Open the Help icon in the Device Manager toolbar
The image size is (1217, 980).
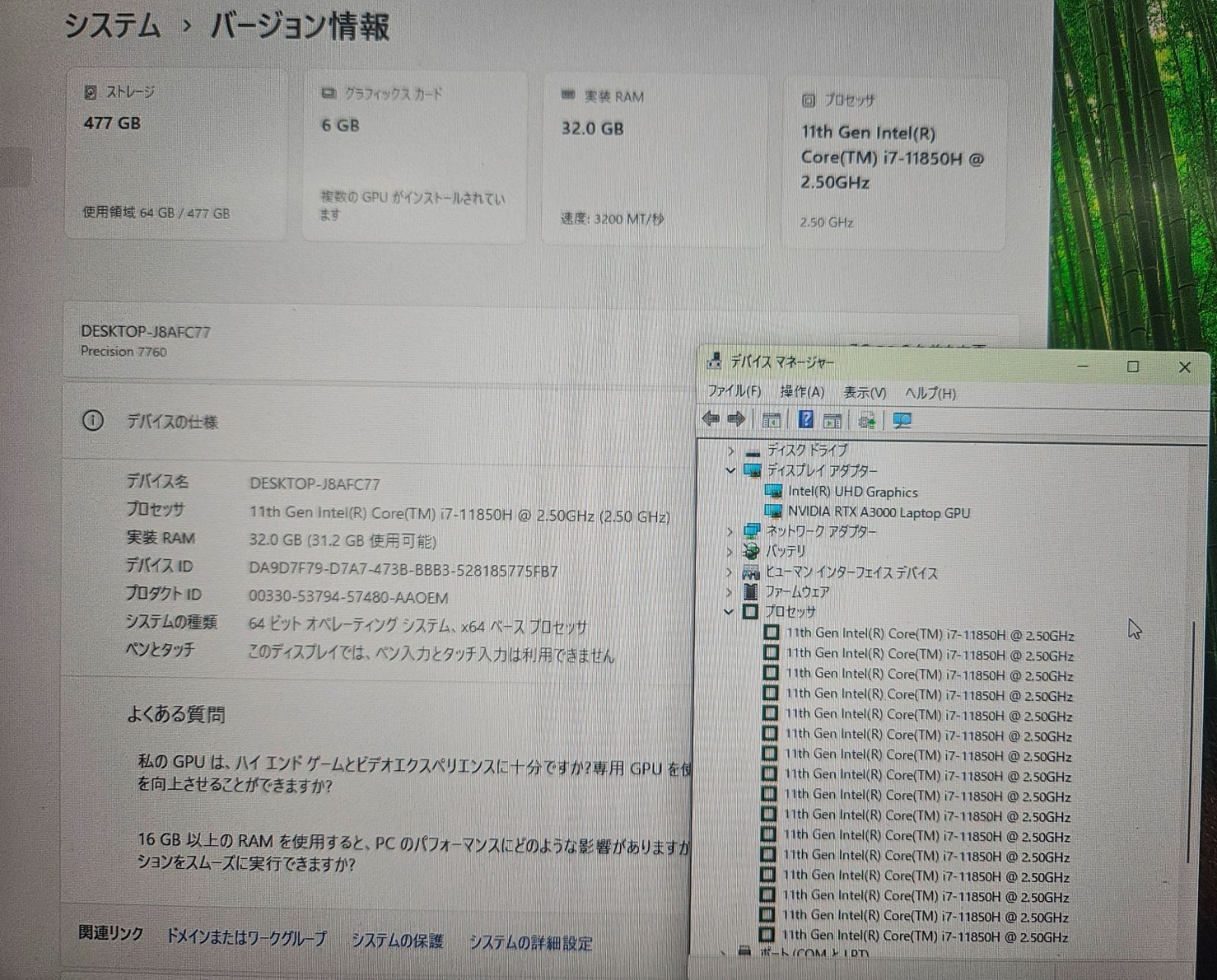(x=806, y=418)
